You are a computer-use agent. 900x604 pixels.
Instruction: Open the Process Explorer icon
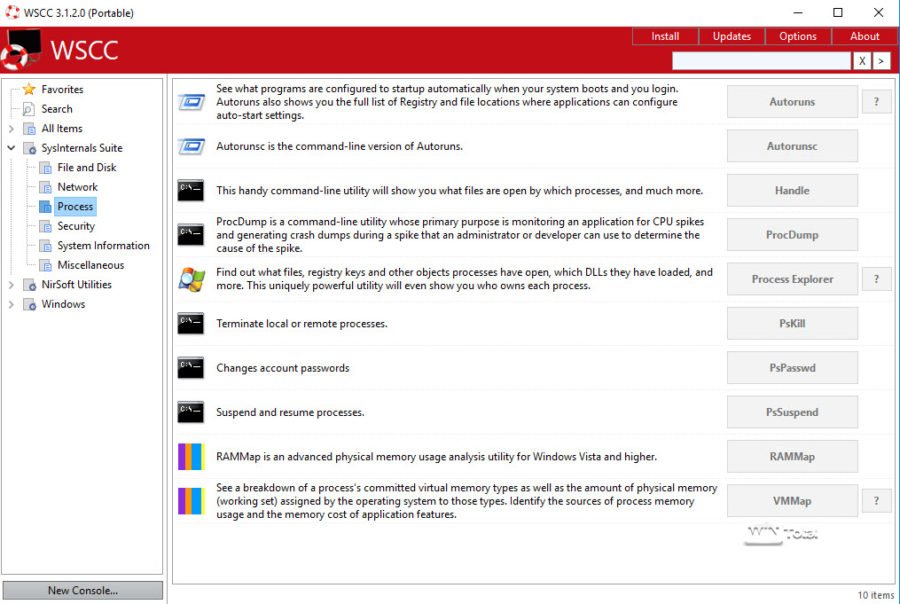(x=191, y=278)
